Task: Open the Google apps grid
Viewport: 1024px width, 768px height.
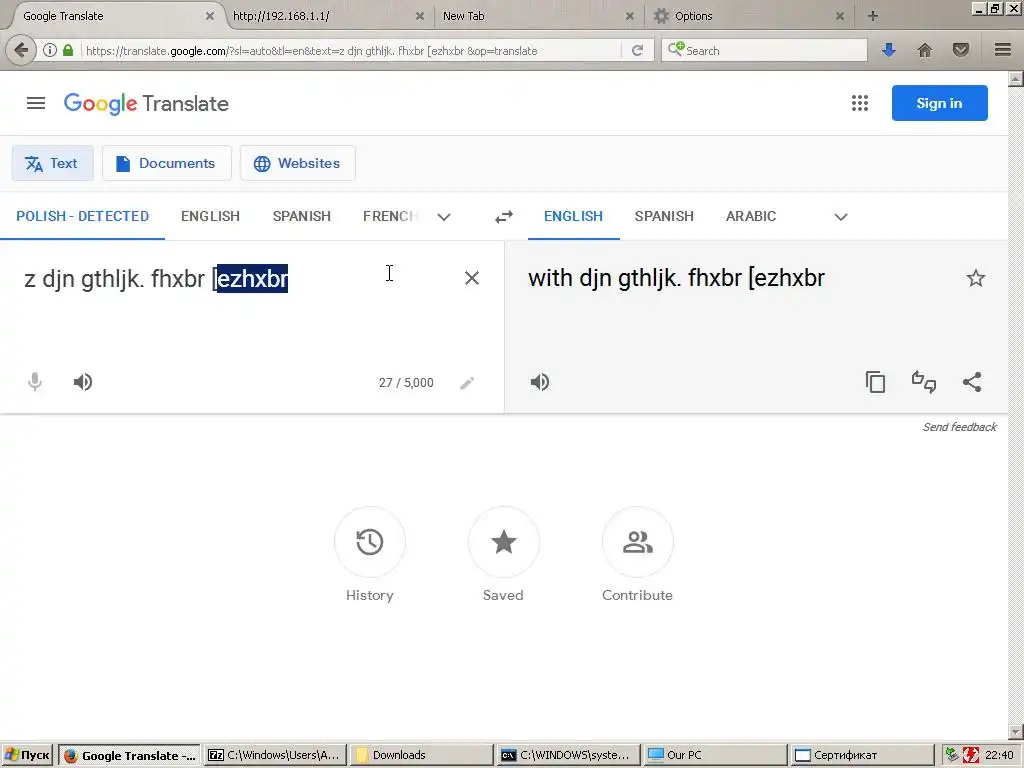Action: coord(859,103)
